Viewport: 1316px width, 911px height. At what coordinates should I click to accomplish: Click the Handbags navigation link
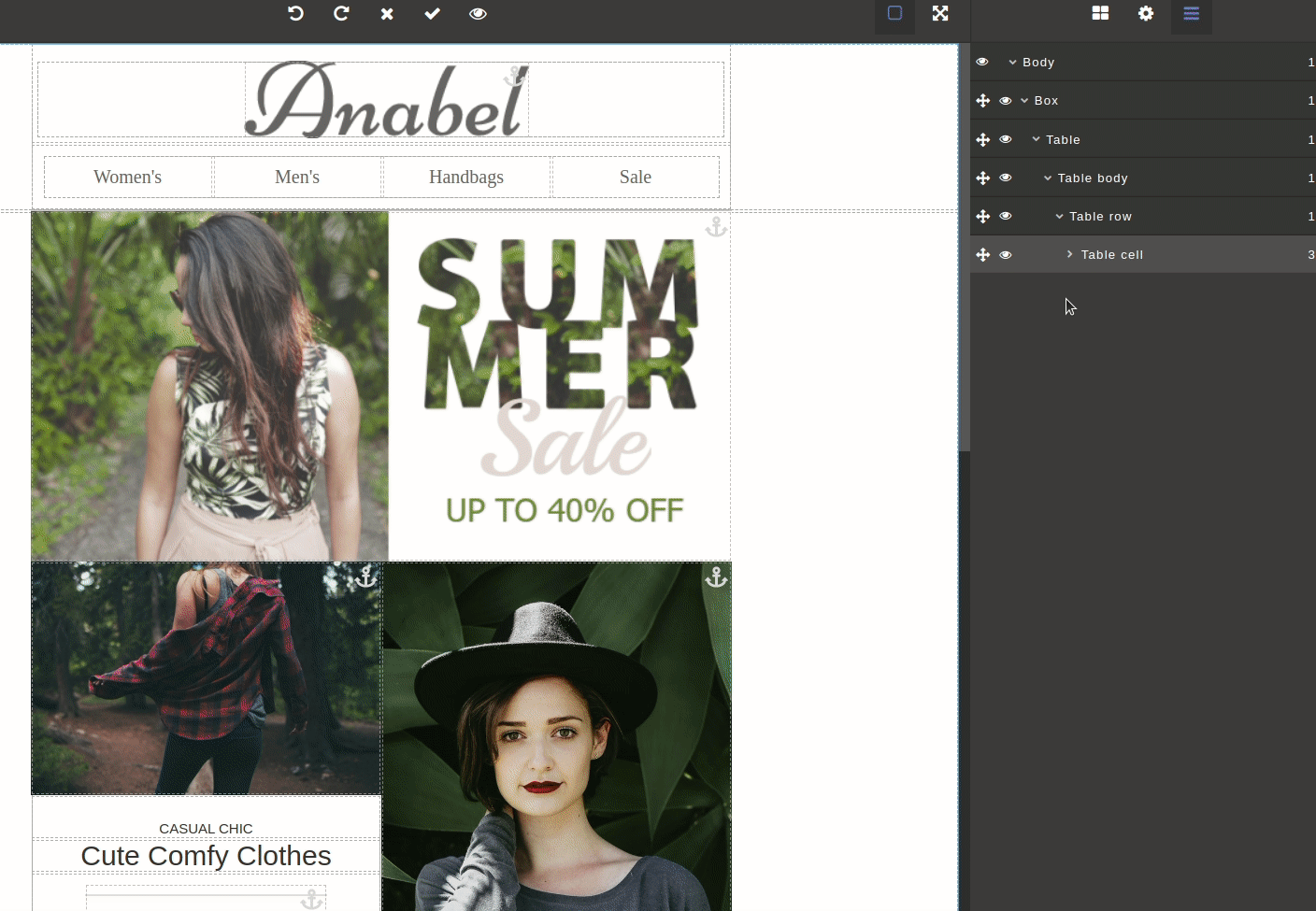[x=466, y=177]
